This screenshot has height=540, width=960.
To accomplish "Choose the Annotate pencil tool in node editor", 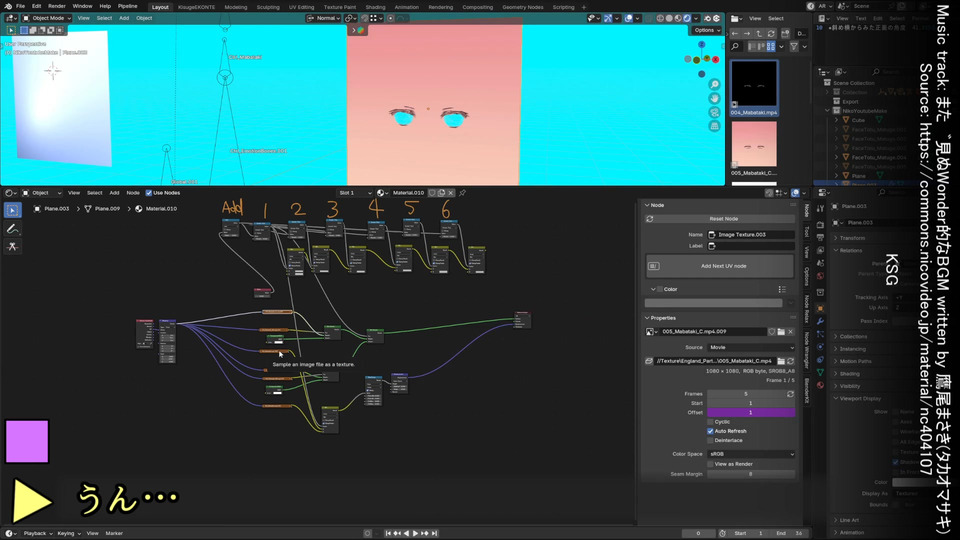I will pyautogui.click(x=12, y=228).
